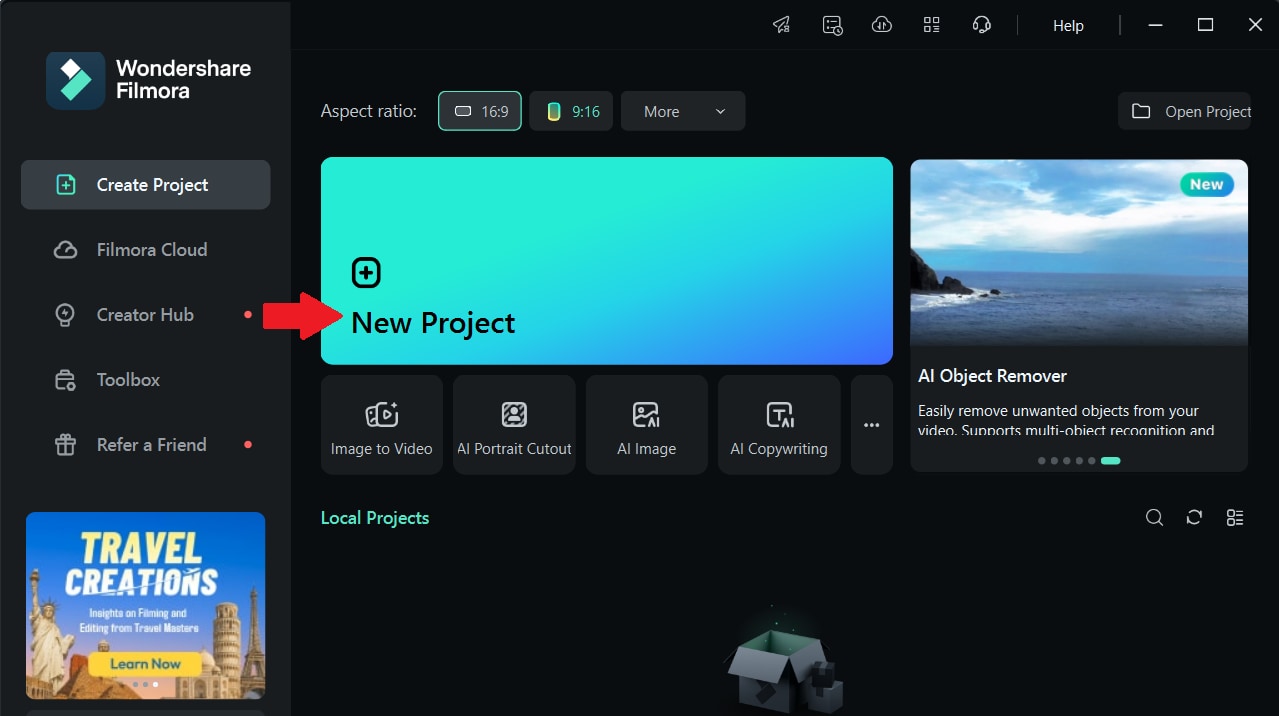Viewport: 1279px width, 716px height.
Task: Open the AI Portrait Cutout tool
Action: point(514,425)
